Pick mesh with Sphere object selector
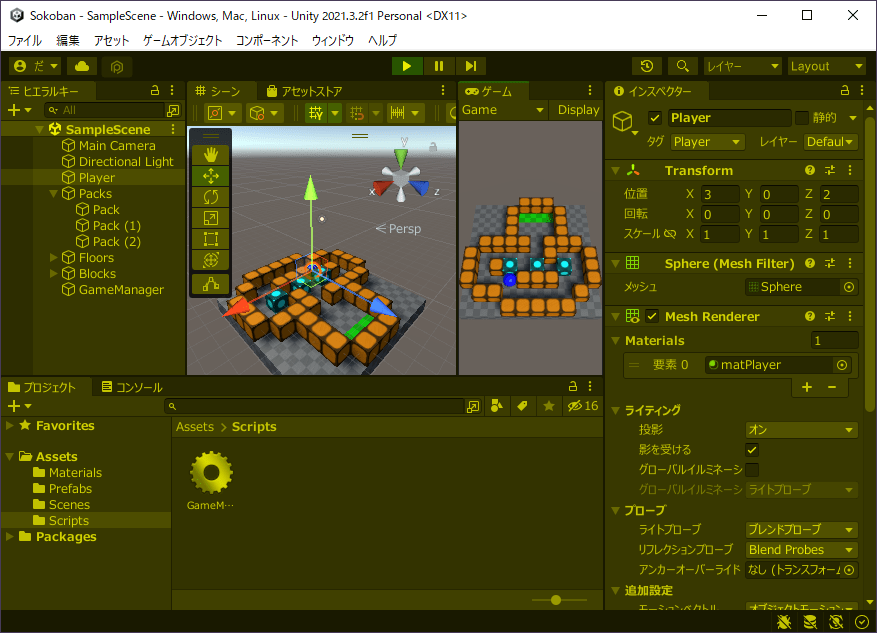The image size is (877, 633). [849, 287]
